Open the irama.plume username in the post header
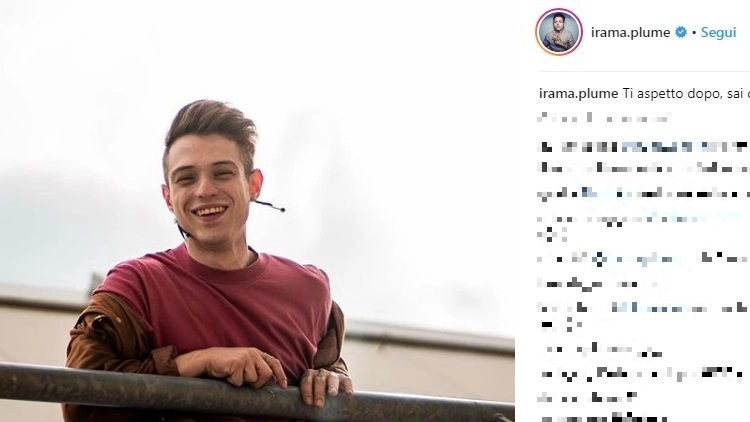The image size is (750, 422). tap(630, 33)
